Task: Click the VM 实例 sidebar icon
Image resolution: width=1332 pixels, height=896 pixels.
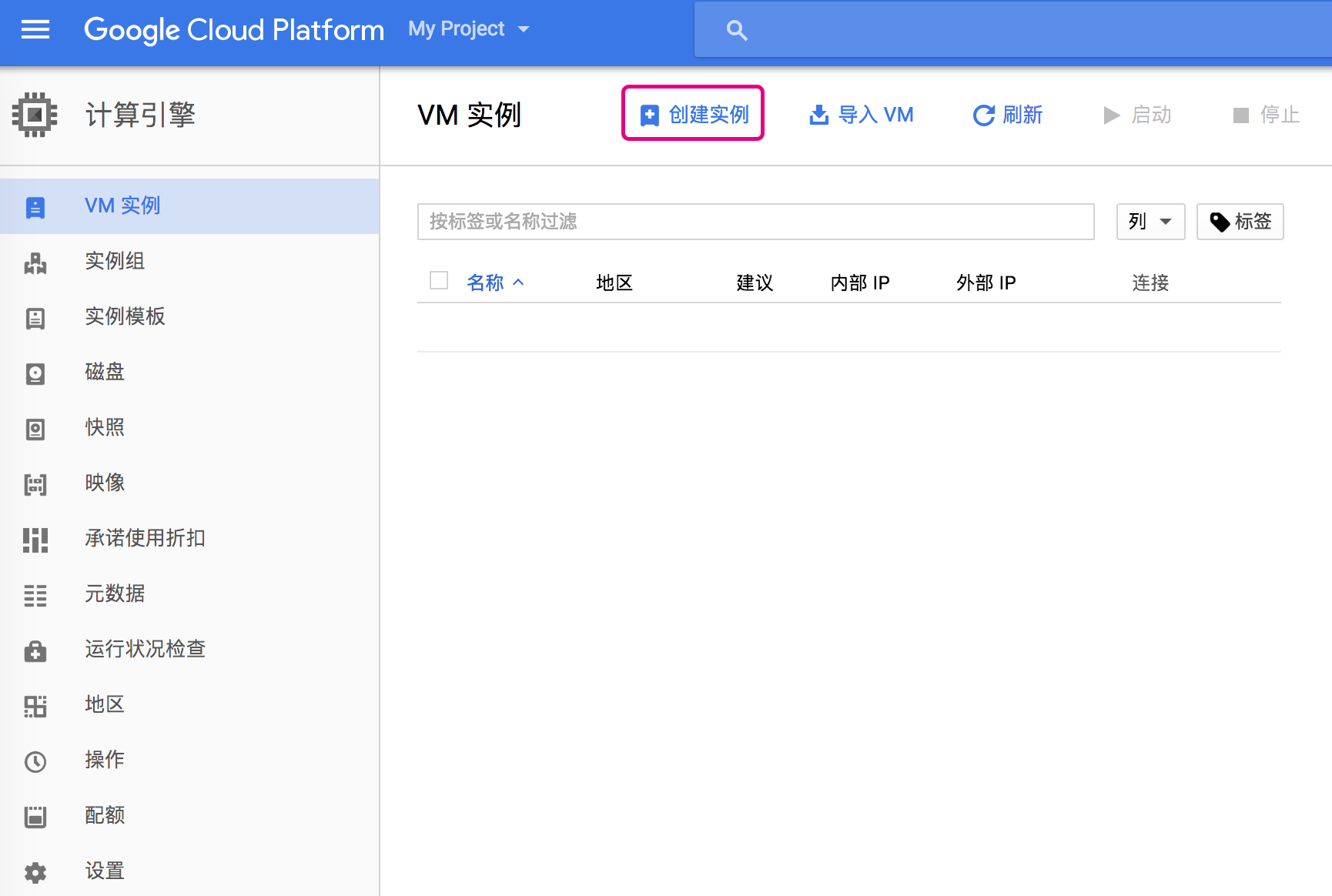Action: (35, 207)
